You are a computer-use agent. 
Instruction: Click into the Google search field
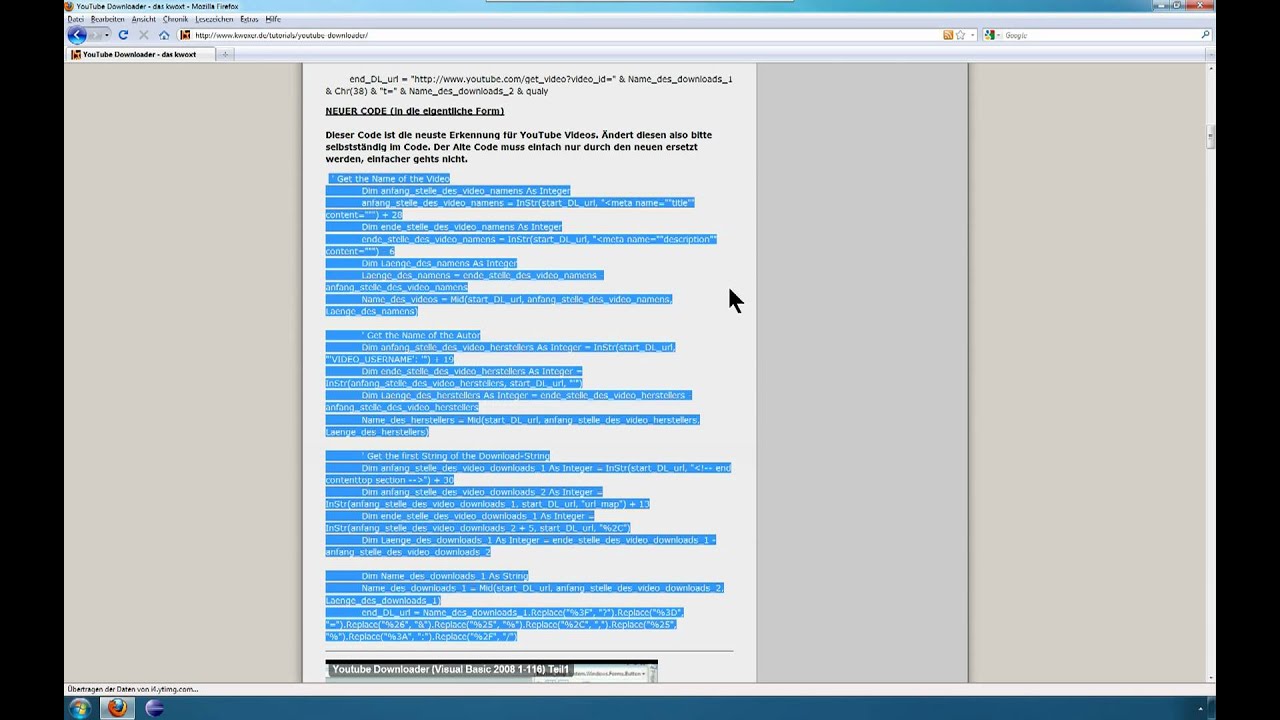pos(1100,35)
